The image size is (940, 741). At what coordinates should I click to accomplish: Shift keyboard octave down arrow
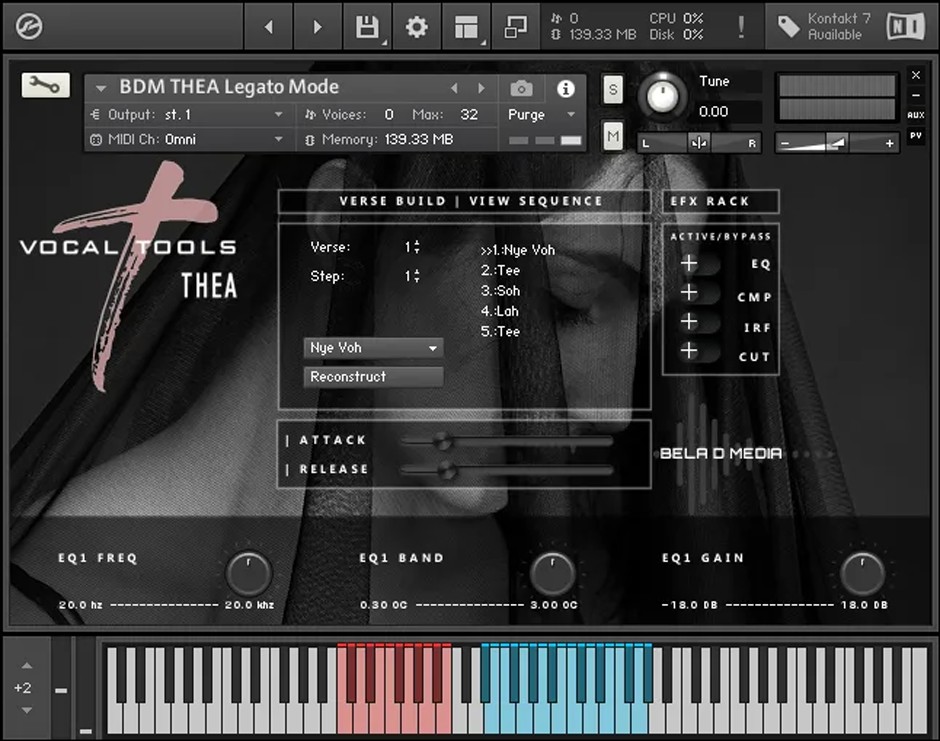26,710
